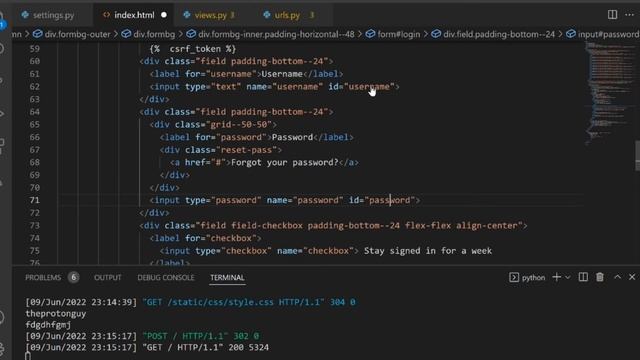640x360 pixels.
Task: Click the POST / HTTP/1.1 302 terminal line
Action: pos(142,336)
